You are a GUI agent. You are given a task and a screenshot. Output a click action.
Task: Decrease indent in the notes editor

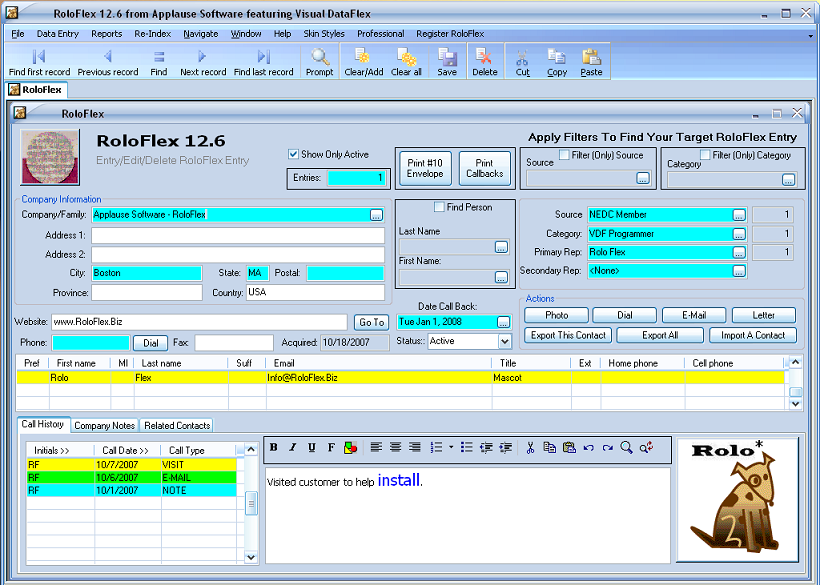click(x=486, y=448)
